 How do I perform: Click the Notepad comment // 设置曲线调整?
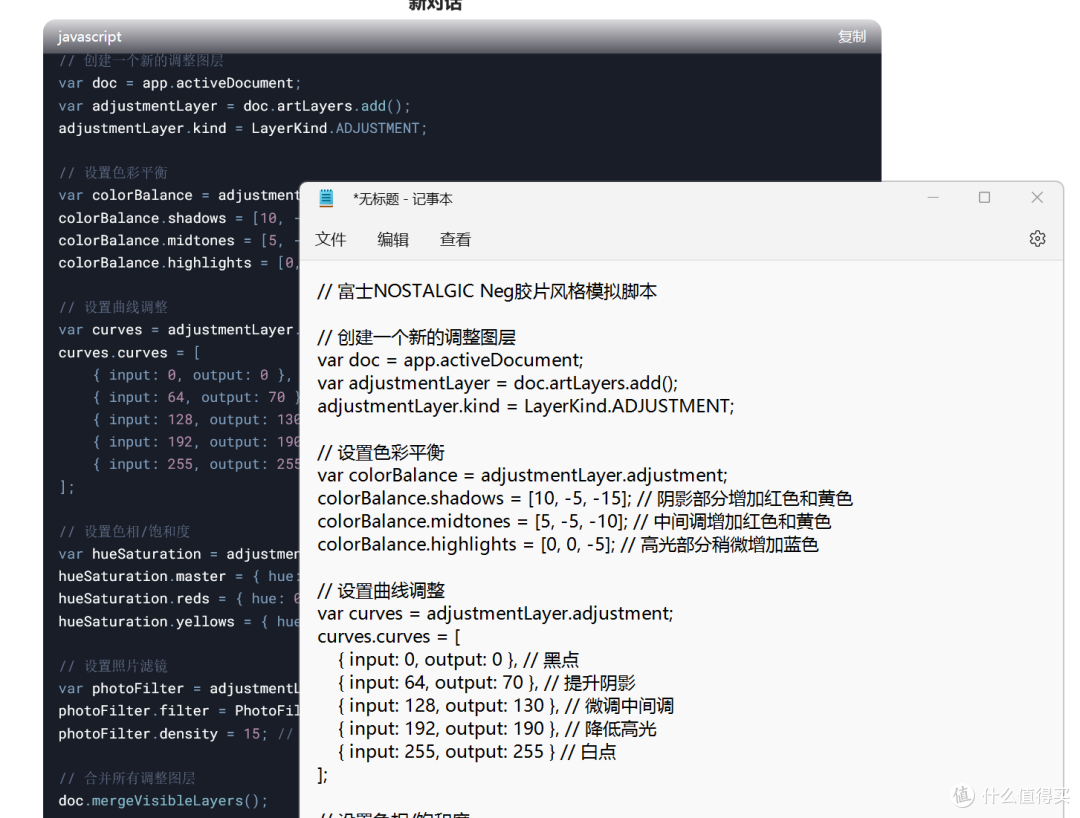coord(381,591)
